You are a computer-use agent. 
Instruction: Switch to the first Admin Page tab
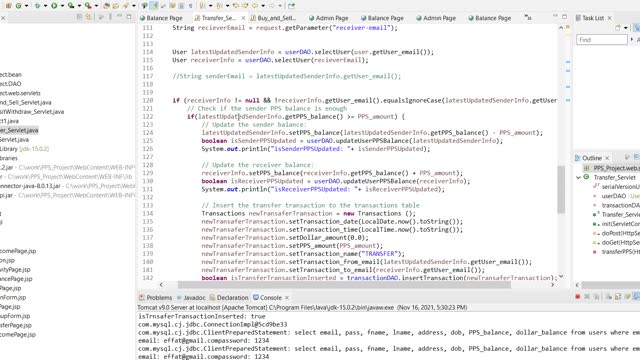coord(329,18)
